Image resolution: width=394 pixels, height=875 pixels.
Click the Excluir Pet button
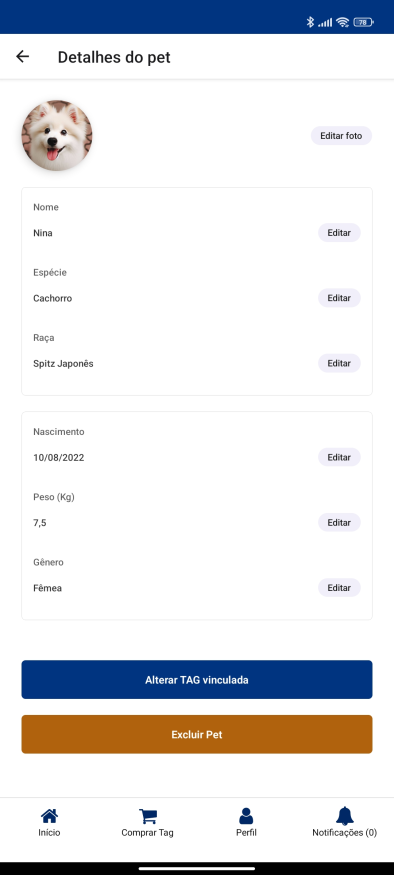click(197, 734)
